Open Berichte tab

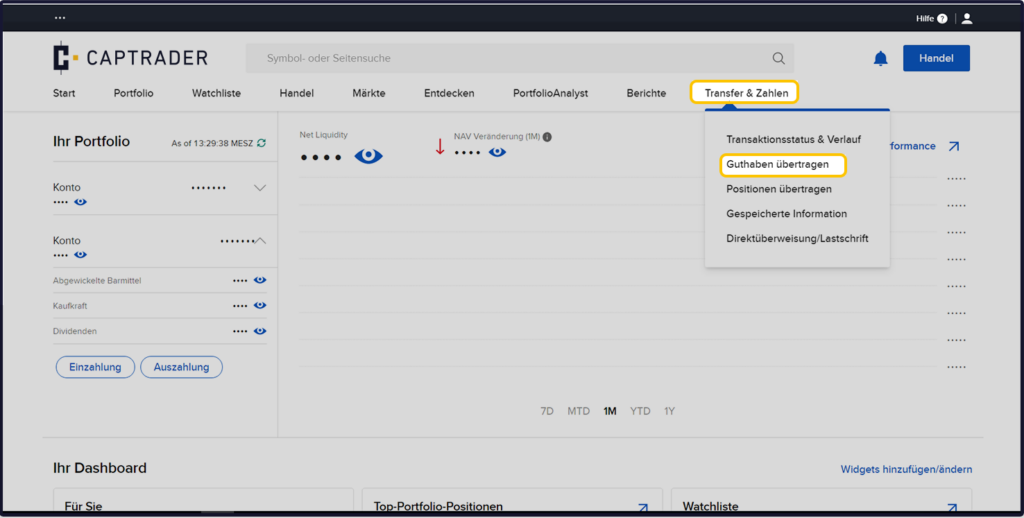pos(647,93)
